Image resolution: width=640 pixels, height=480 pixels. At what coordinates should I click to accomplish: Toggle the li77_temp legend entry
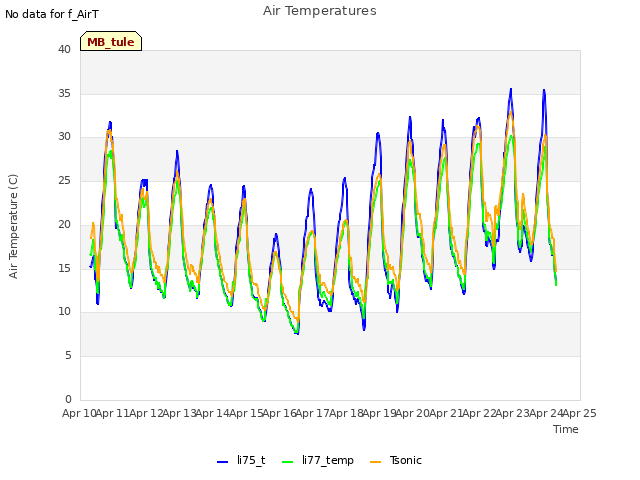(x=318, y=460)
